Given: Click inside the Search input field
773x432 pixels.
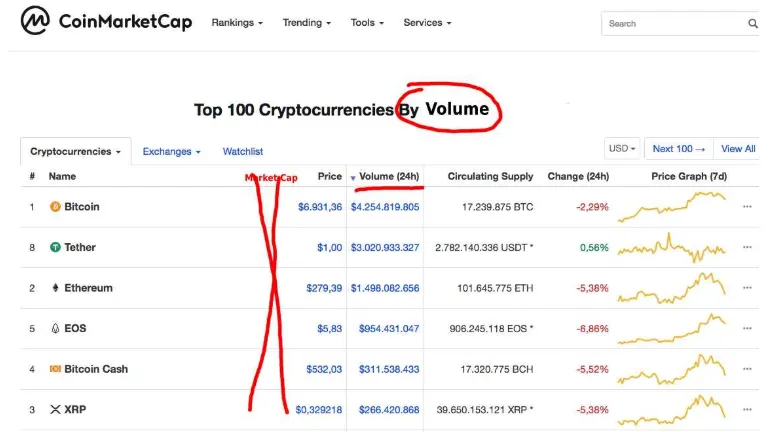Looking at the screenshot, I should (x=673, y=23).
